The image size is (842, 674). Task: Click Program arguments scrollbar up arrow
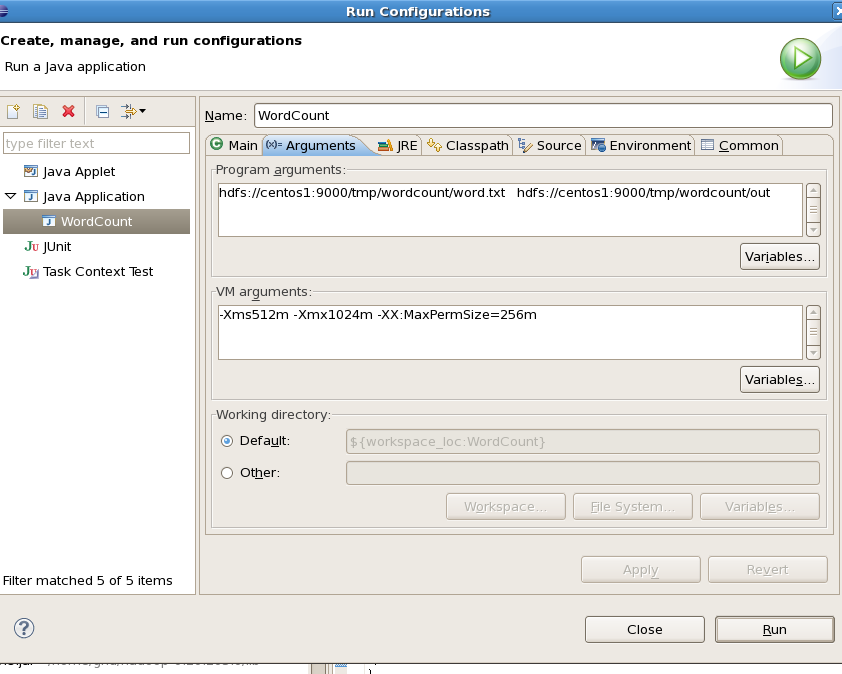coord(814,190)
